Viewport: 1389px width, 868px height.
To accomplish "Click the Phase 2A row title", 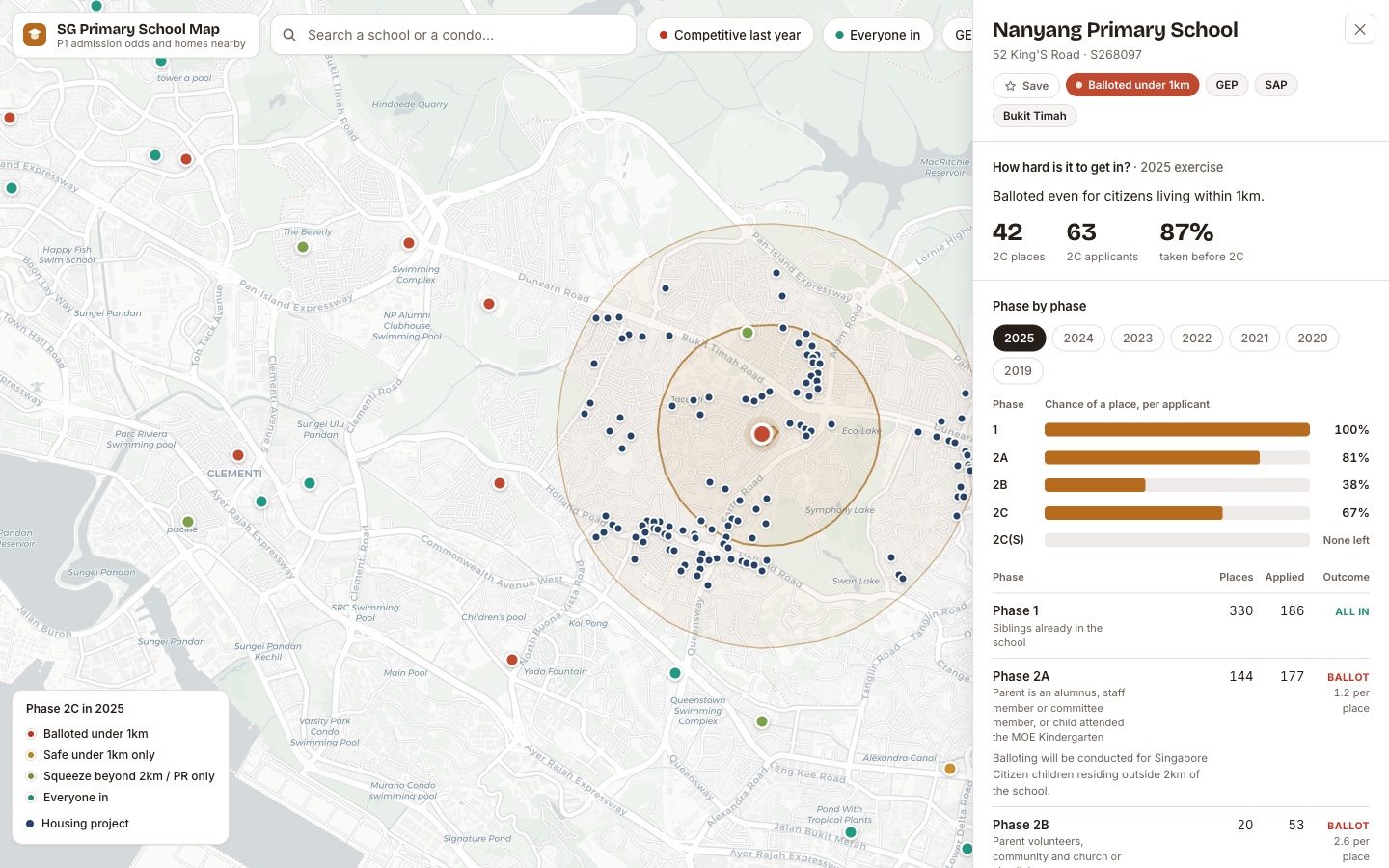I will click(1021, 676).
